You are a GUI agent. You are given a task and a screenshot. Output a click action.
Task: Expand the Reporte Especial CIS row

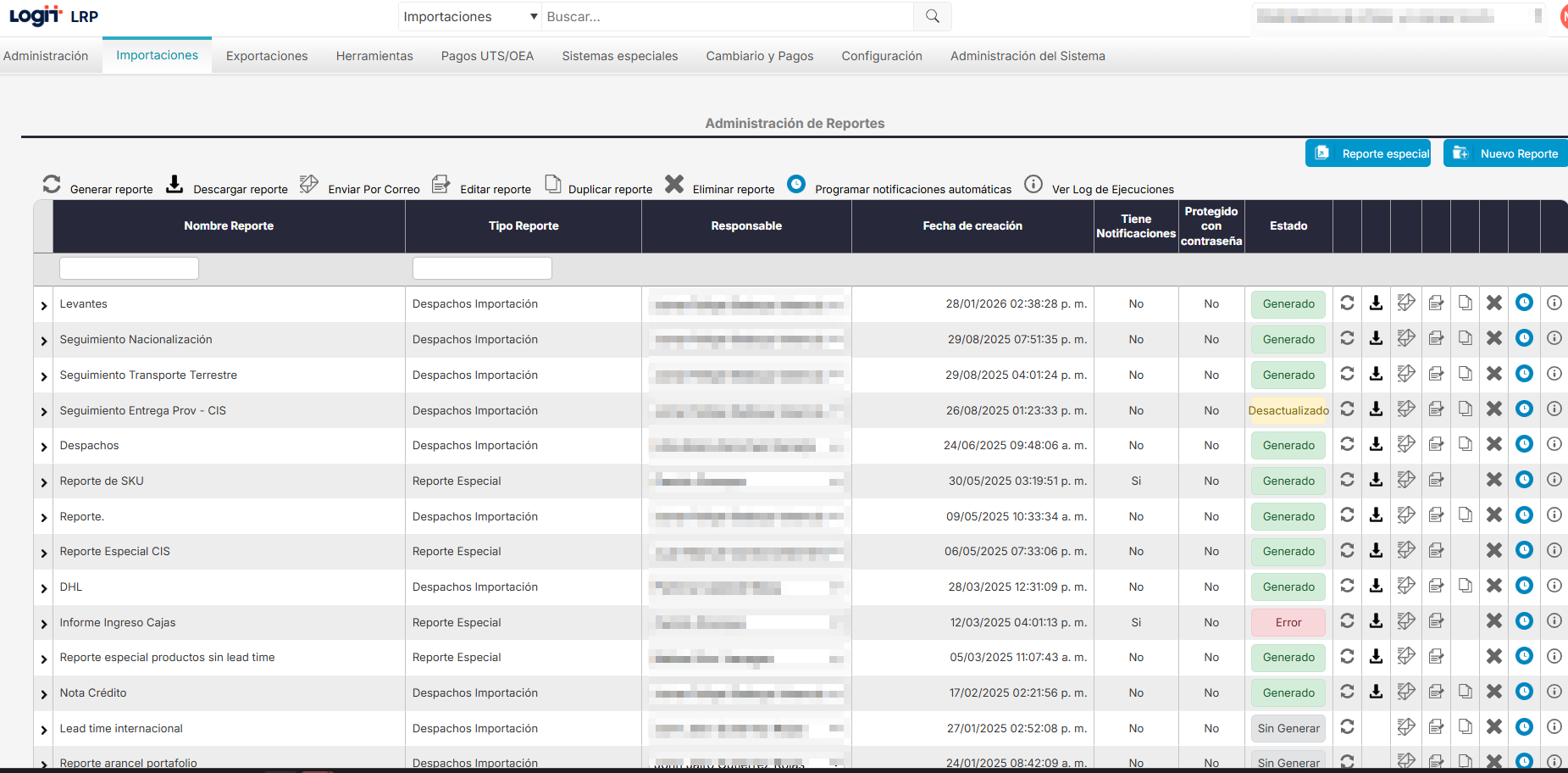(44, 553)
